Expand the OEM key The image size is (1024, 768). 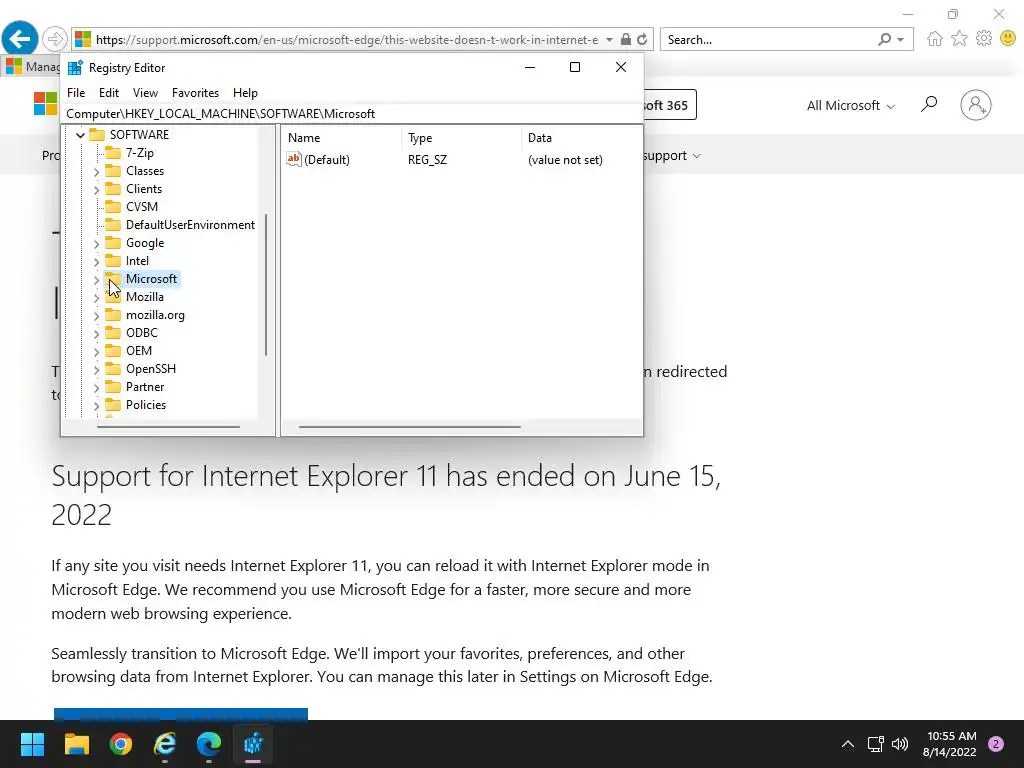point(97,352)
